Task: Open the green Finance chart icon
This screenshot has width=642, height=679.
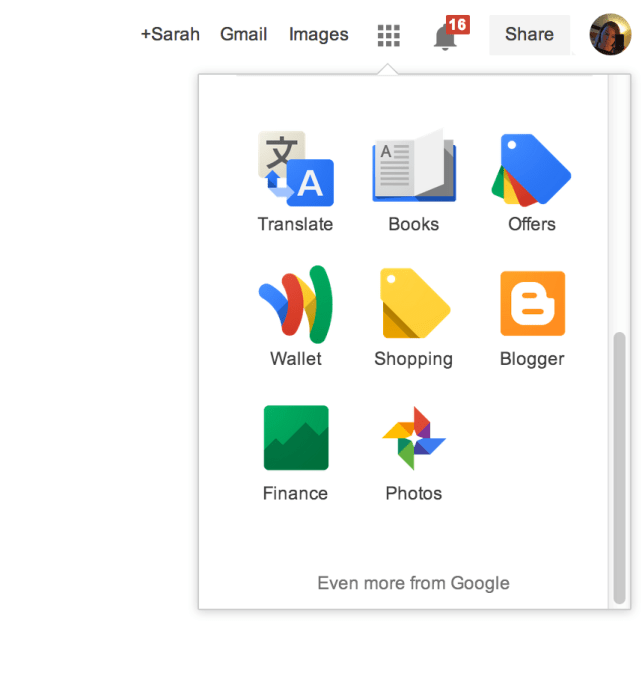Action: [296, 437]
